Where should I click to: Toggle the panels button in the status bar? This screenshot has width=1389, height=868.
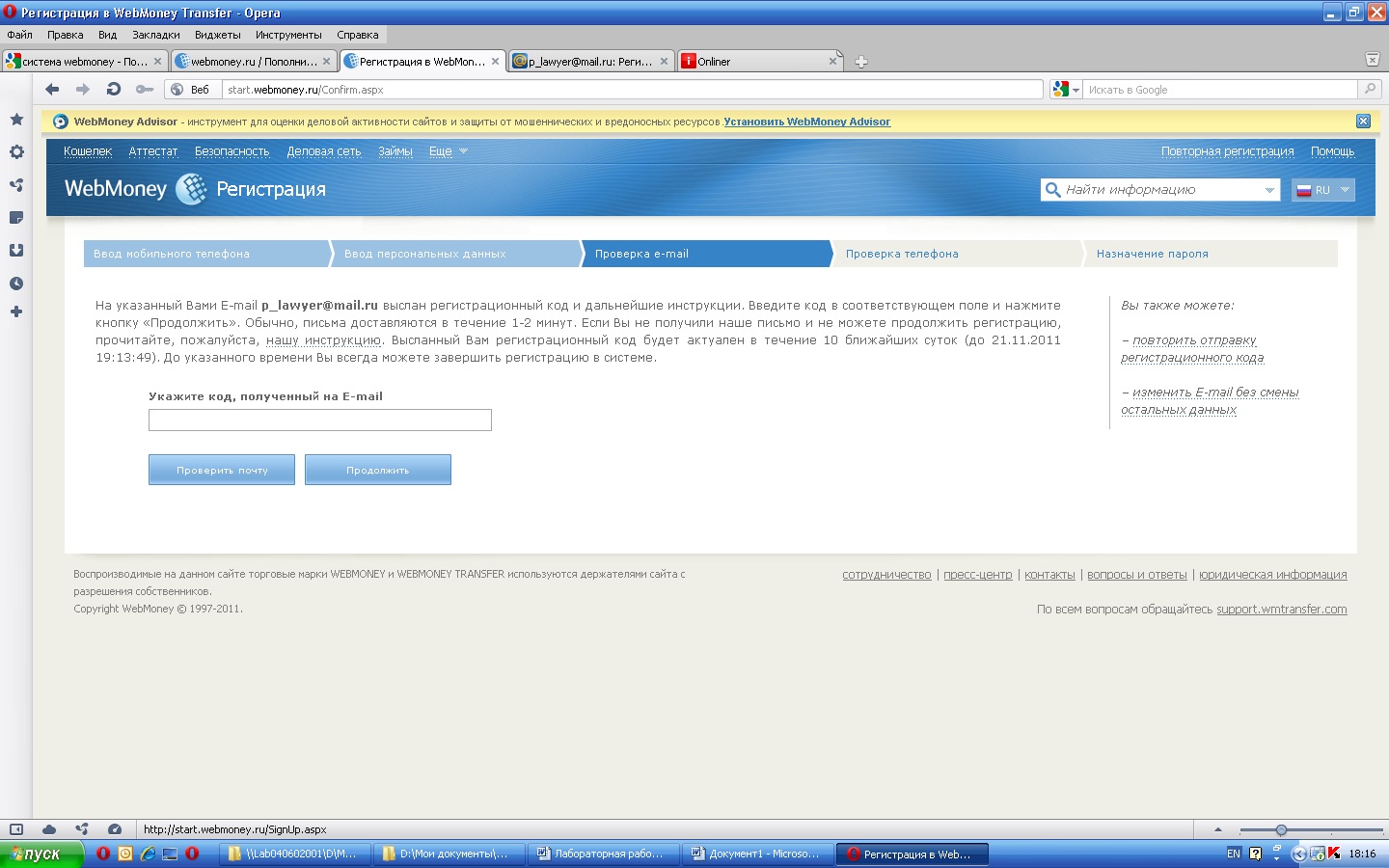(16, 829)
